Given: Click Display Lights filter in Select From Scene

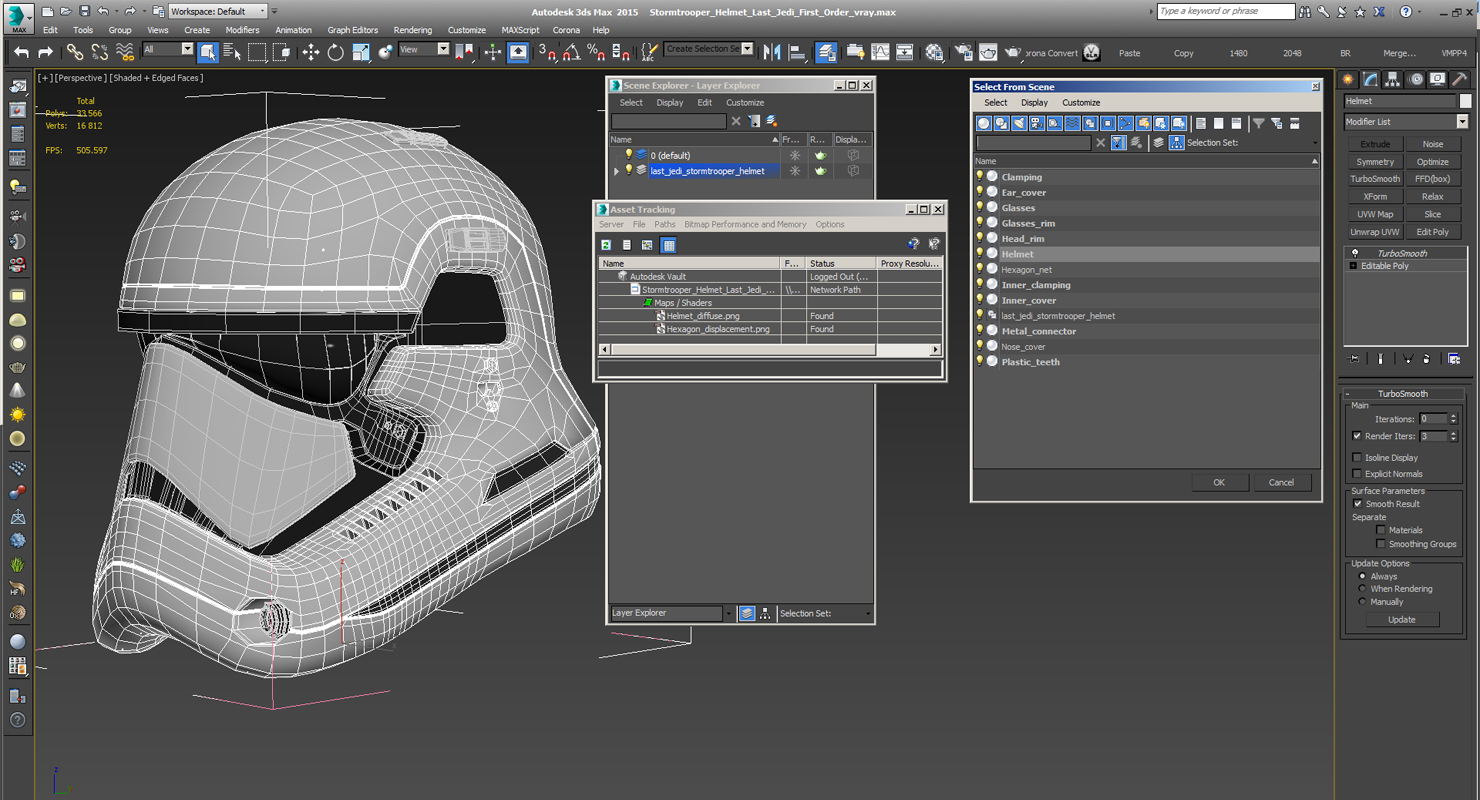Looking at the screenshot, I should (x=1019, y=123).
